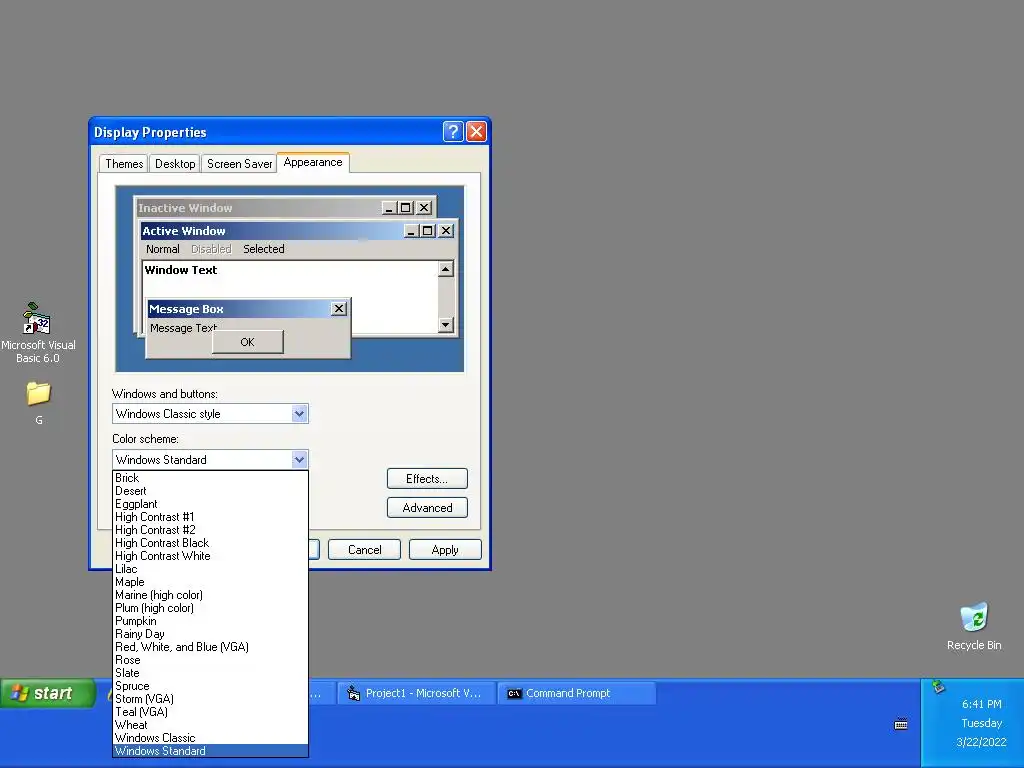Choose Eggplant color scheme

coord(210,504)
